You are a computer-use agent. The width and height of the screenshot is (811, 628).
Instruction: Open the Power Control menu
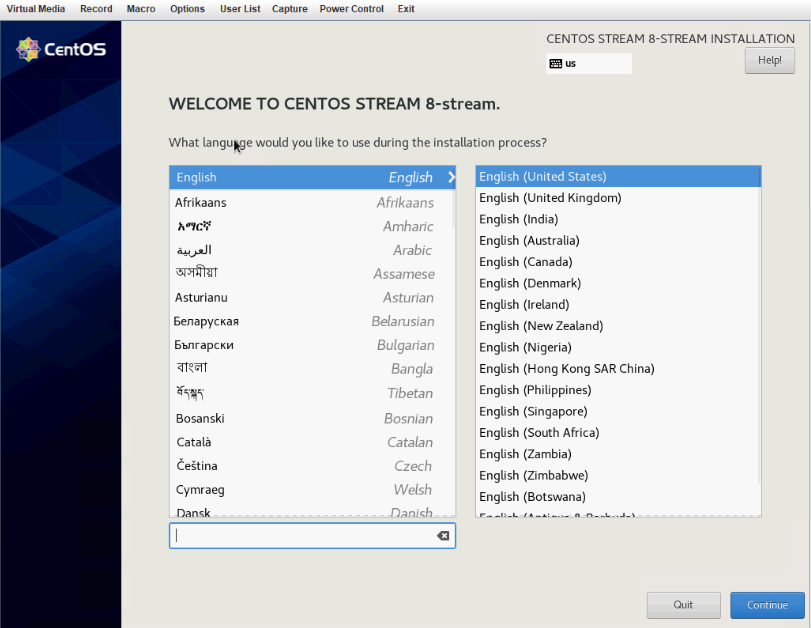coord(352,9)
